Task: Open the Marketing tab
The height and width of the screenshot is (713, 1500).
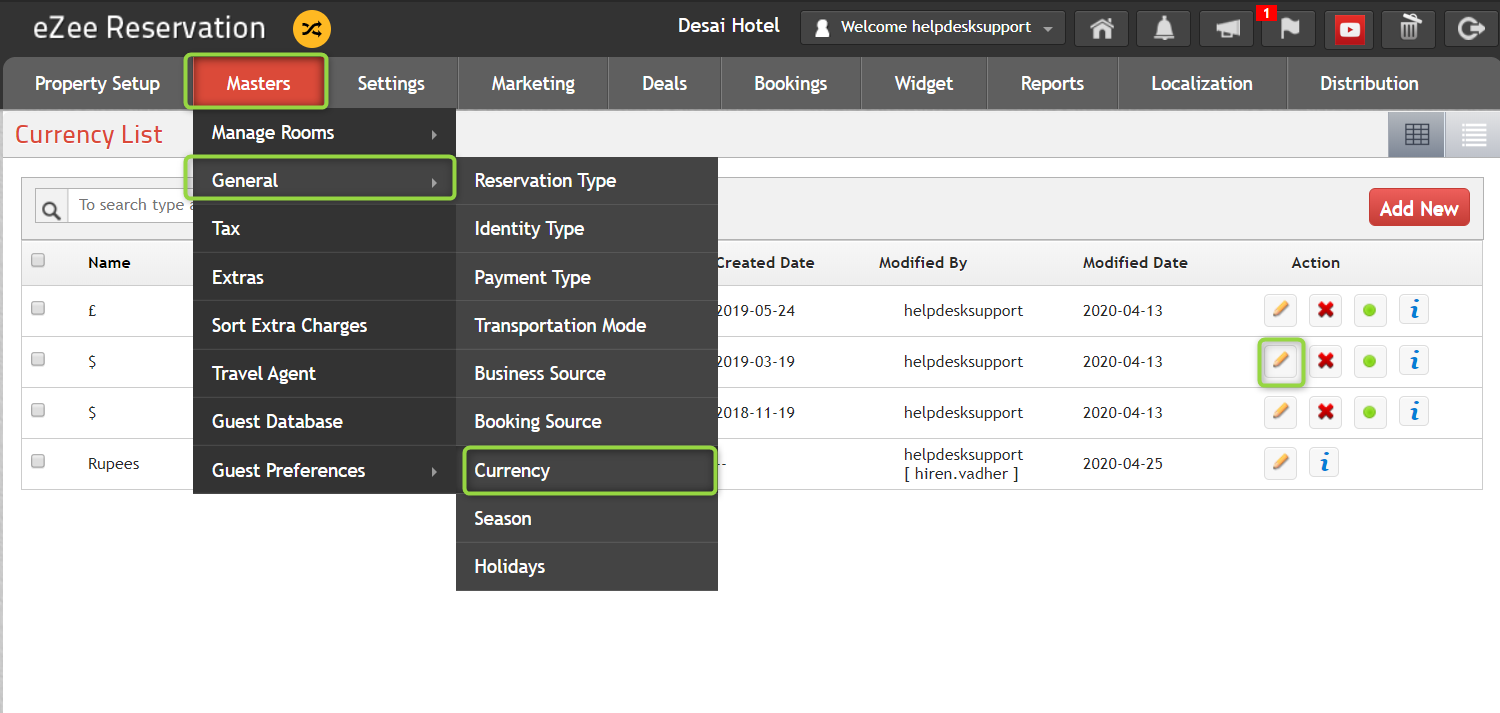Action: coord(533,84)
